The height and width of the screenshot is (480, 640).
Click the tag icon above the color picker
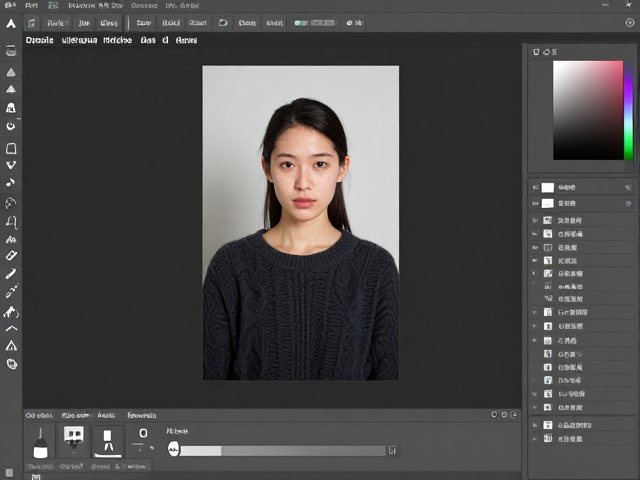click(x=546, y=52)
